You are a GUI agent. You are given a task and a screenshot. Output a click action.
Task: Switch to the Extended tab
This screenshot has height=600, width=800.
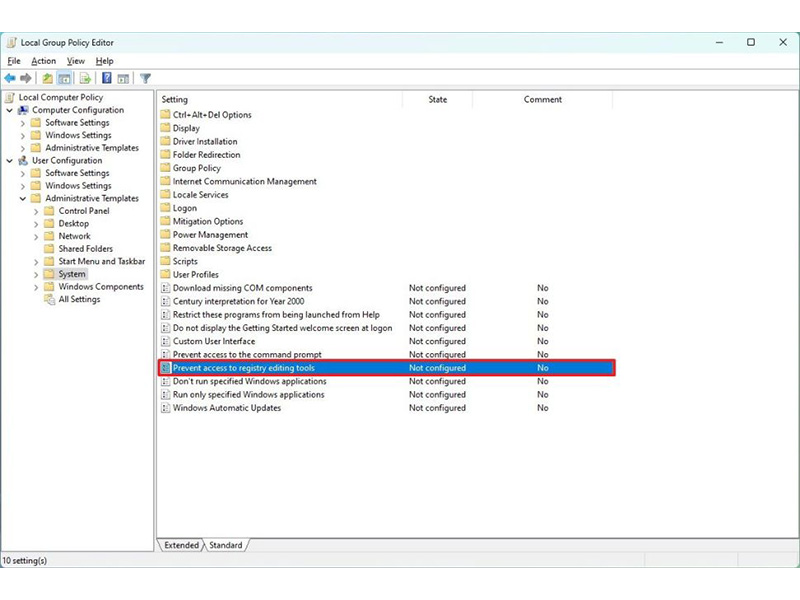click(181, 545)
